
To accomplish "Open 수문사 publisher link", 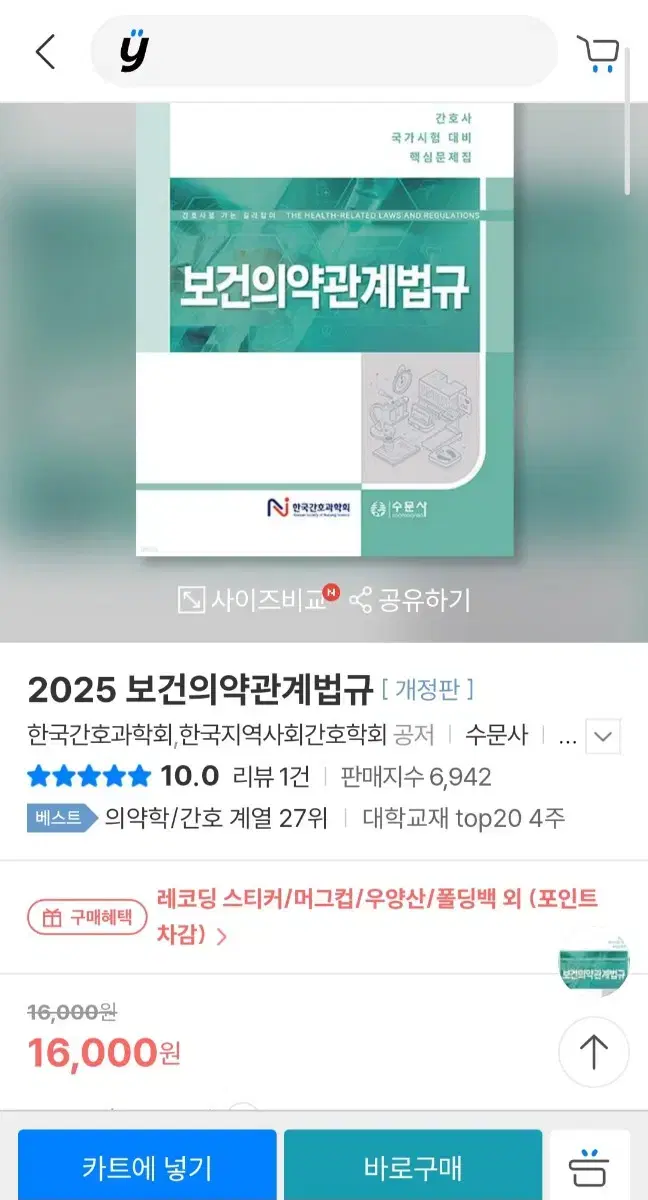I will point(496,736).
